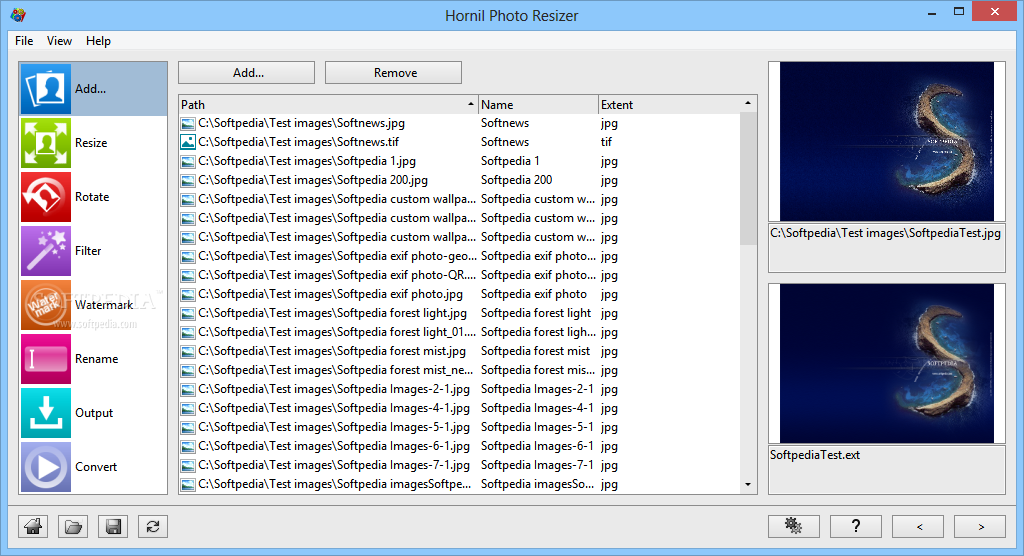Click the Remove button

coord(393,73)
